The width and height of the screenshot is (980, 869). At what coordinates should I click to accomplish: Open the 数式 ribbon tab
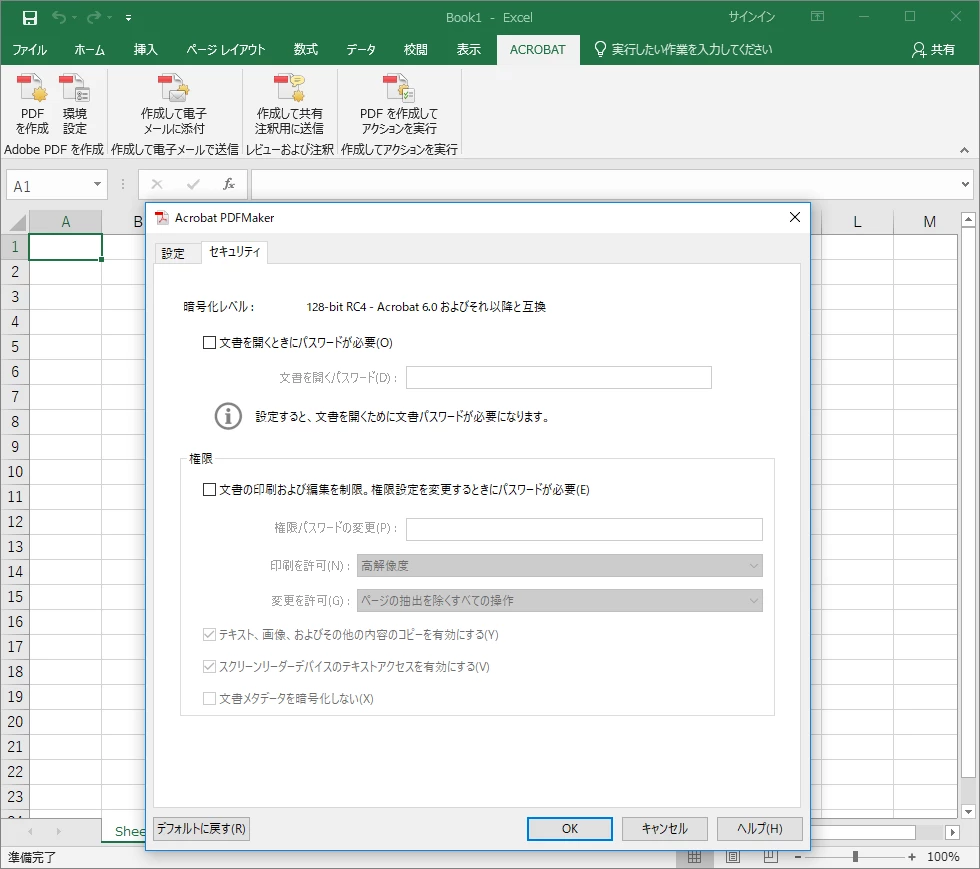tap(306, 49)
